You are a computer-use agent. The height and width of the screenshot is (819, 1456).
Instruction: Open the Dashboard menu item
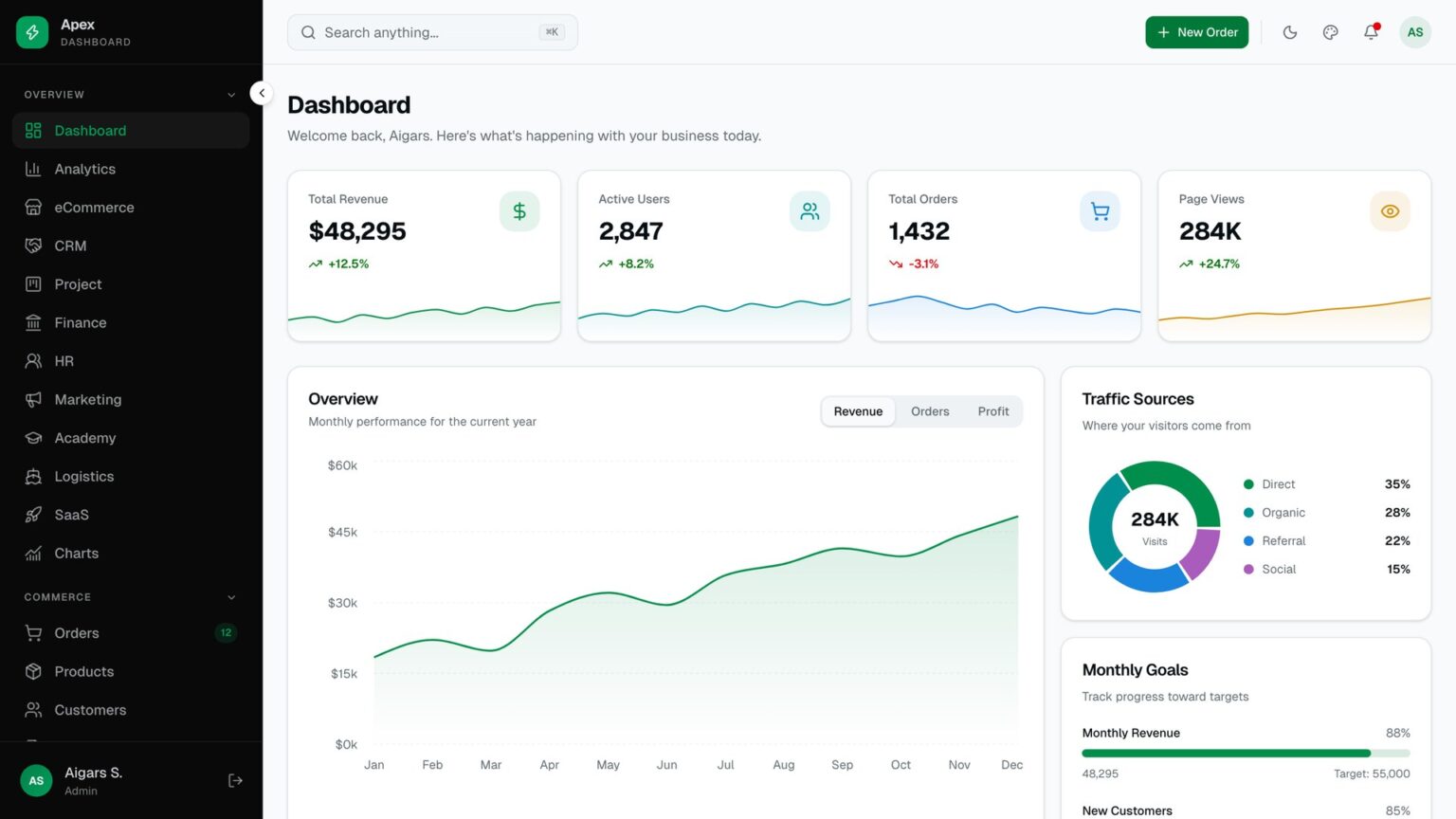[x=131, y=131]
